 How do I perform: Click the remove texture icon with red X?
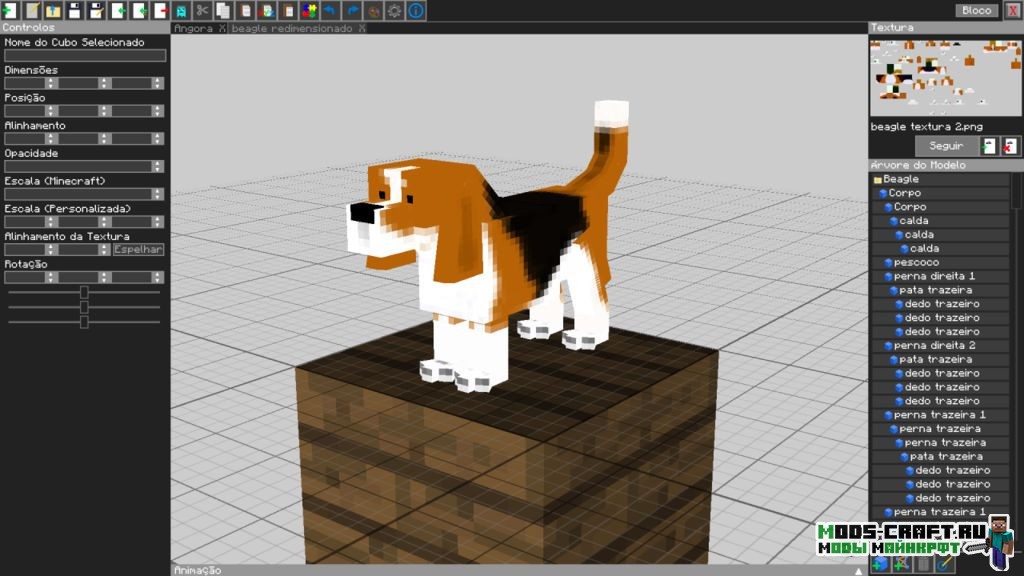click(x=1010, y=146)
